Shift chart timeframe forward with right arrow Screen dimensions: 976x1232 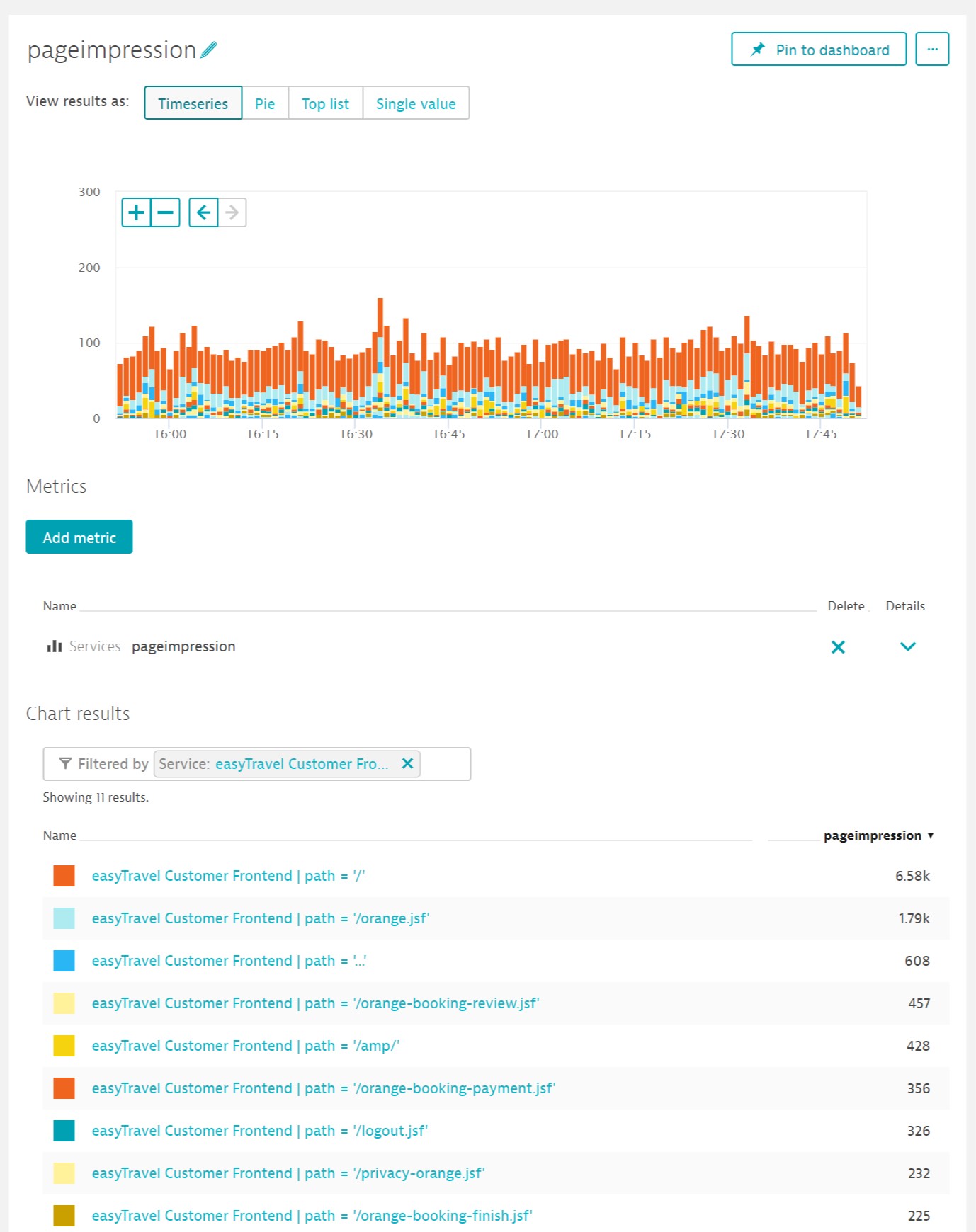(232, 212)
